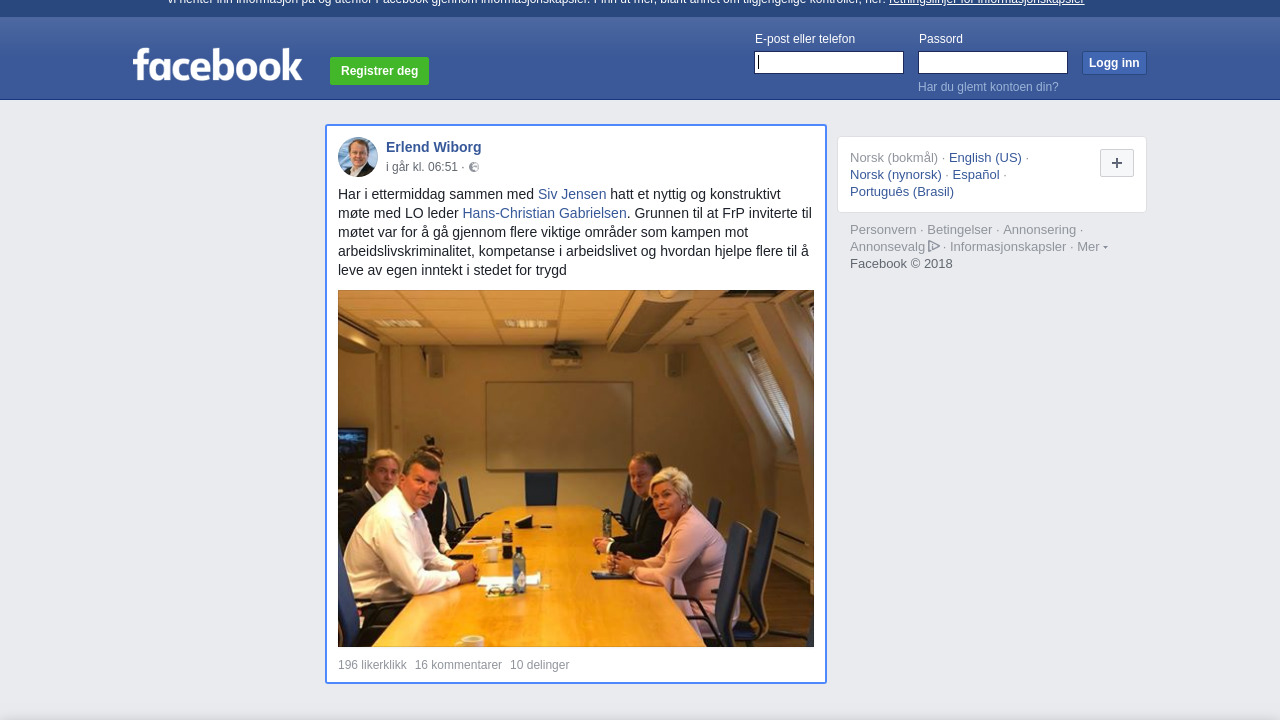Focus the Passord input field

pyautogui.click(x=993, y=63)
